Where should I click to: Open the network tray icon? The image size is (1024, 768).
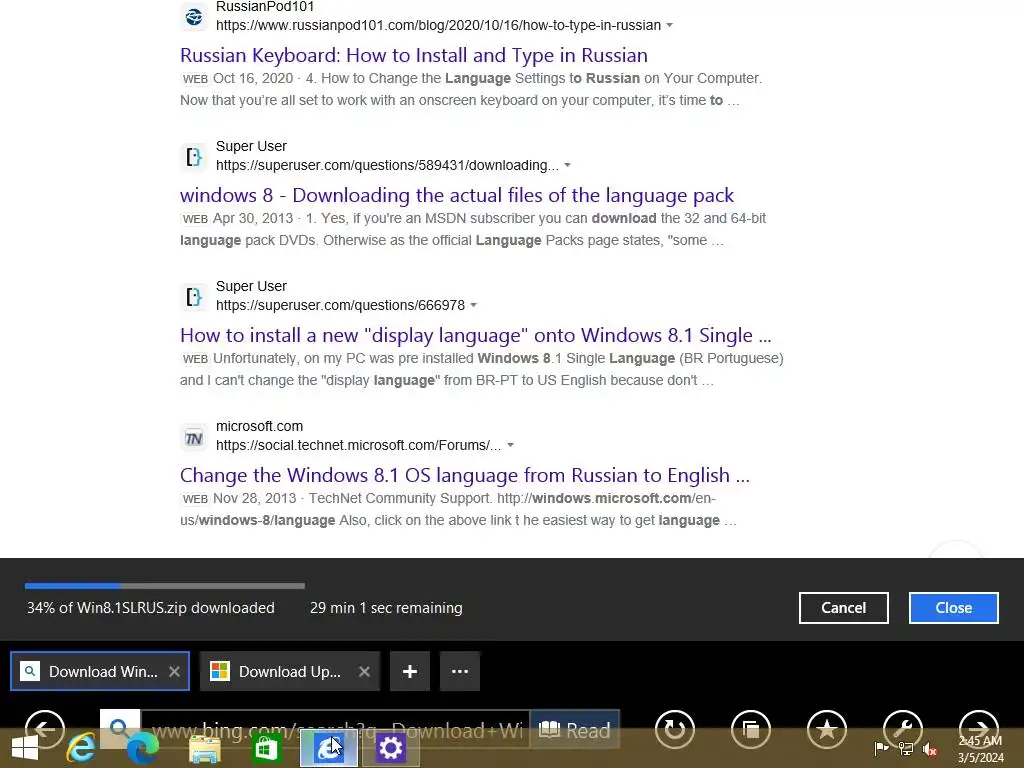tap(906, 748)
